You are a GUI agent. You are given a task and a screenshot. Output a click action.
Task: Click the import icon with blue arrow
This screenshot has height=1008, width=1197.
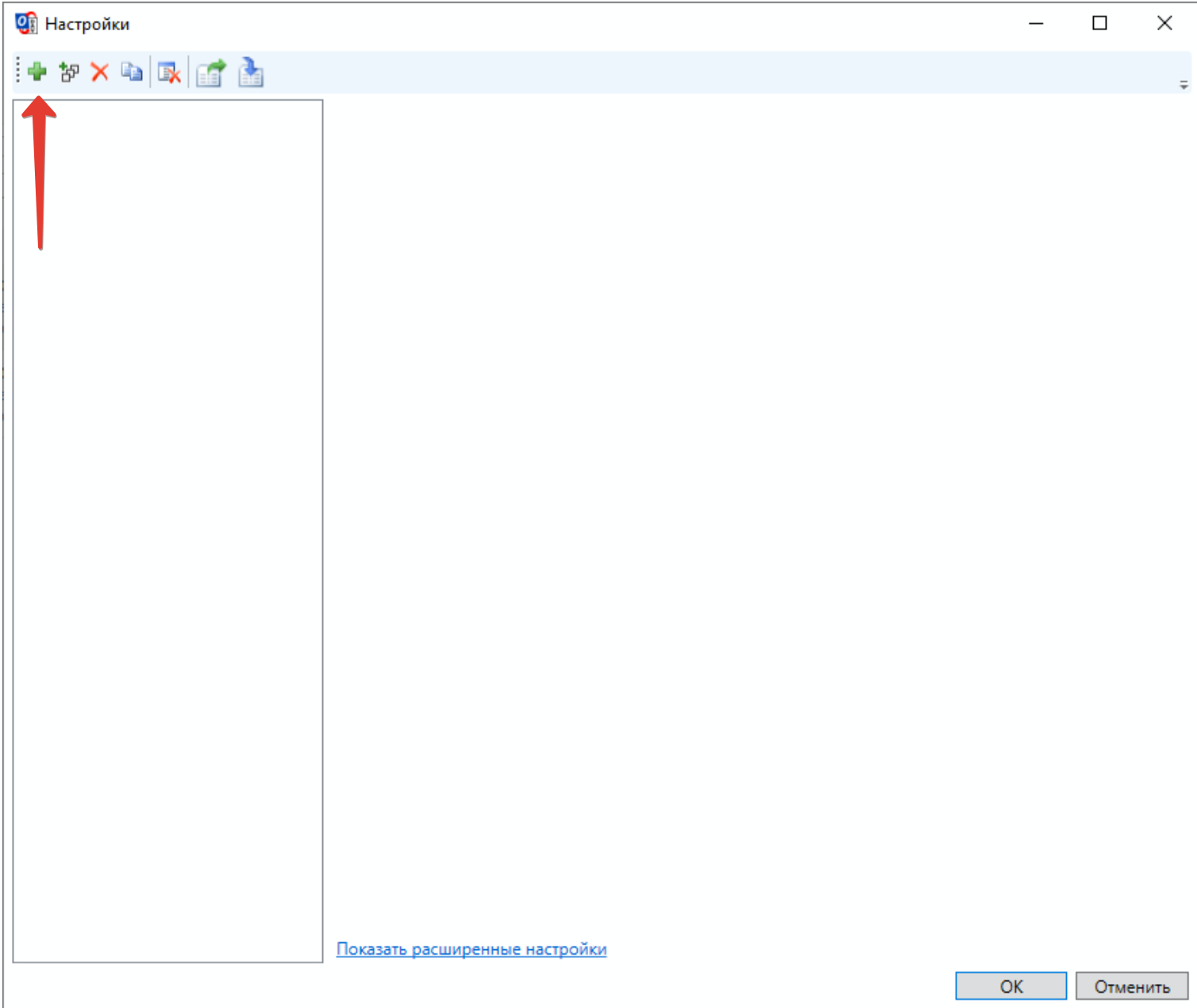pyautogui.click(x=251, y=73)
